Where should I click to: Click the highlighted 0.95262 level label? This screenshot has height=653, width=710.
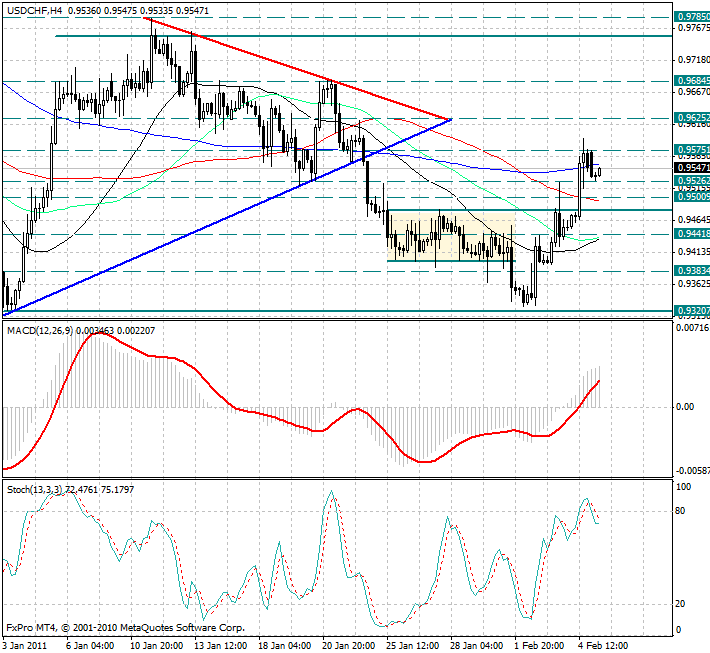click(692, 181)
